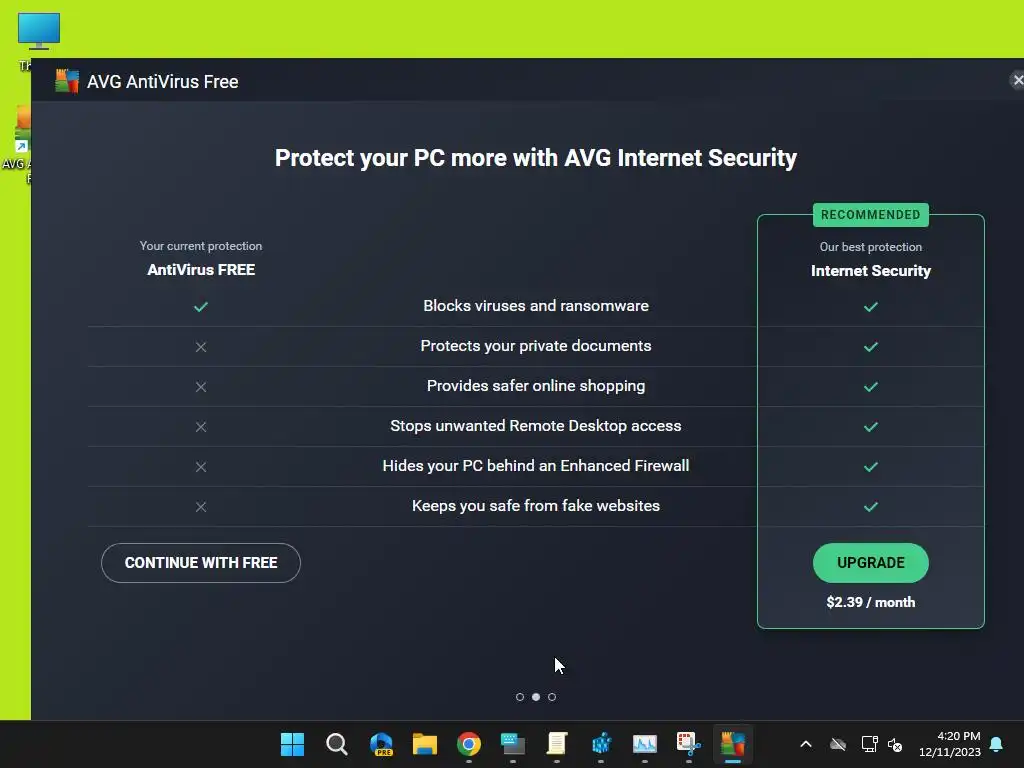Open the Windows Start menu
1024x768 pixels.
(292, 744)
